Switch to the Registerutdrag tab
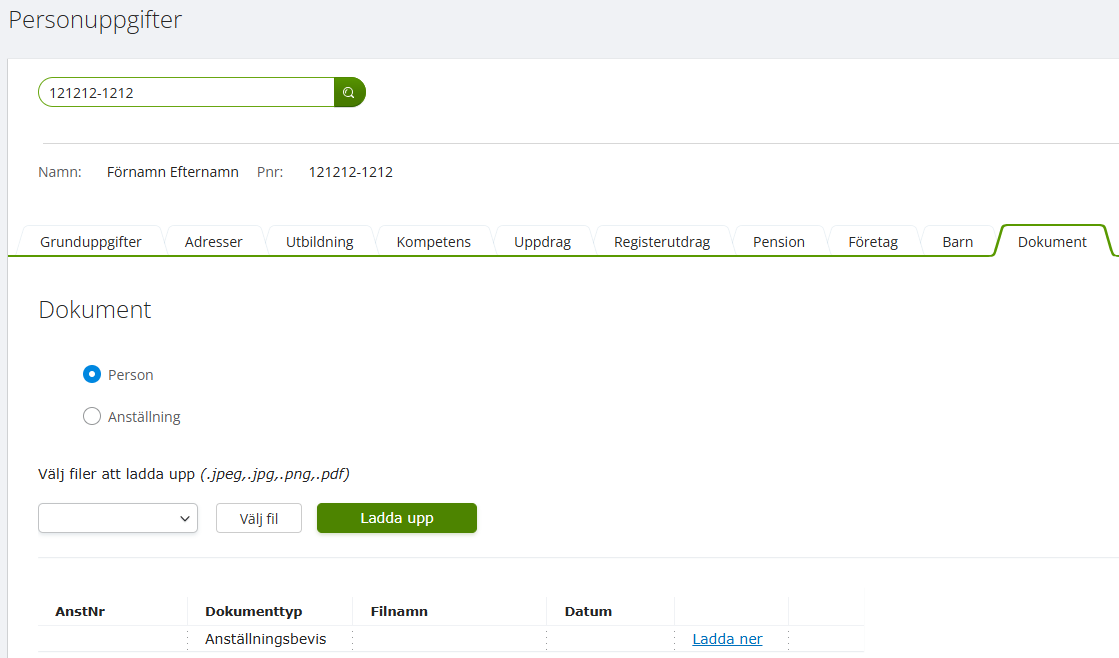The height and width of the screenshot is (658, 1119). (661, 242)
